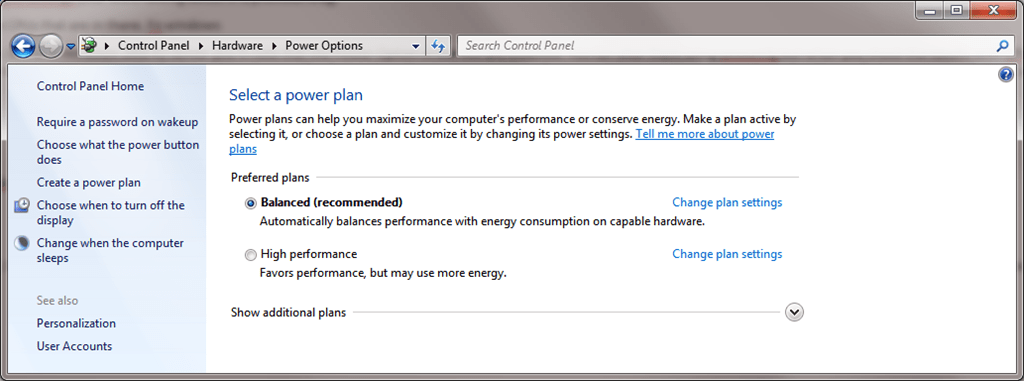
Task: Open the Help question mark icon
Action: click(1006, 75)
